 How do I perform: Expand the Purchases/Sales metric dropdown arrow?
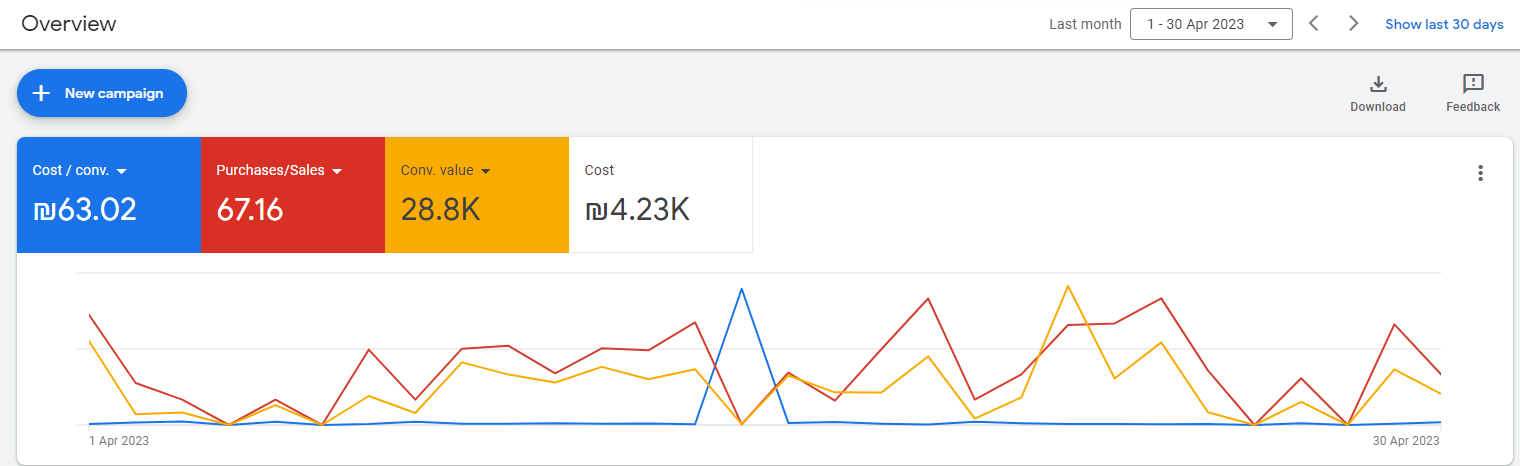[x=337, y=171]
